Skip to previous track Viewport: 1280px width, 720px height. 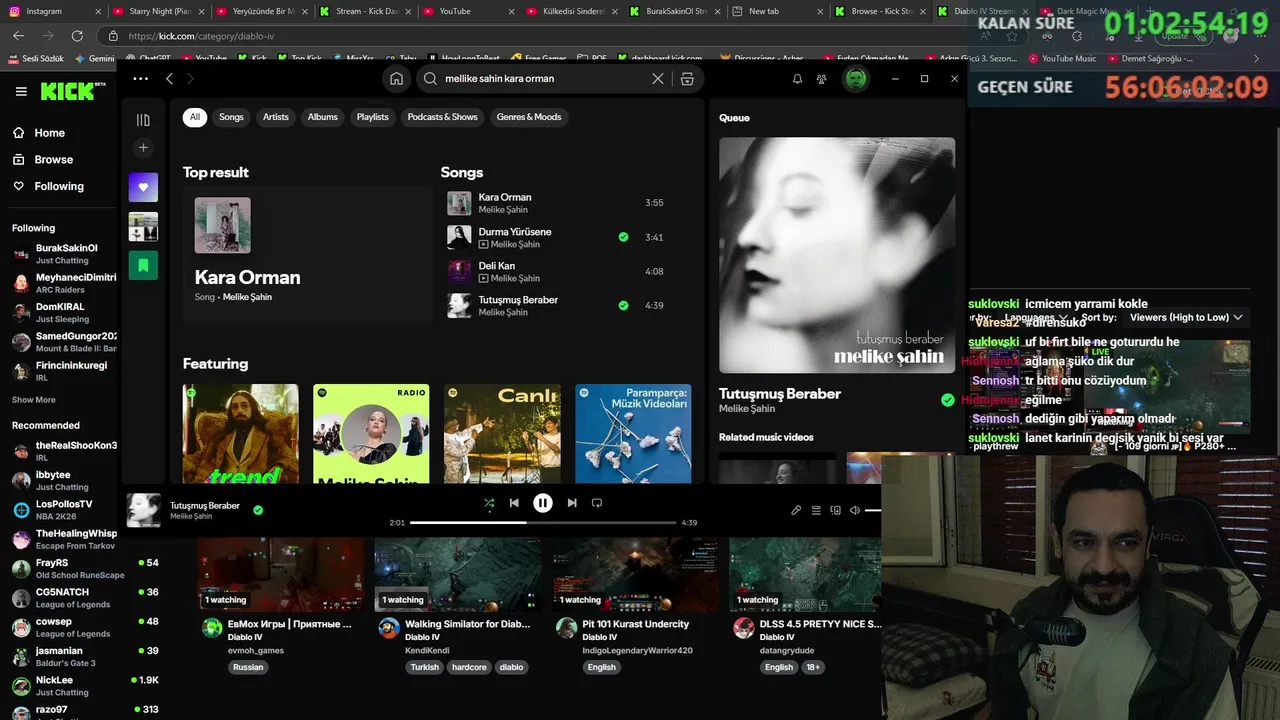point(514,503)
